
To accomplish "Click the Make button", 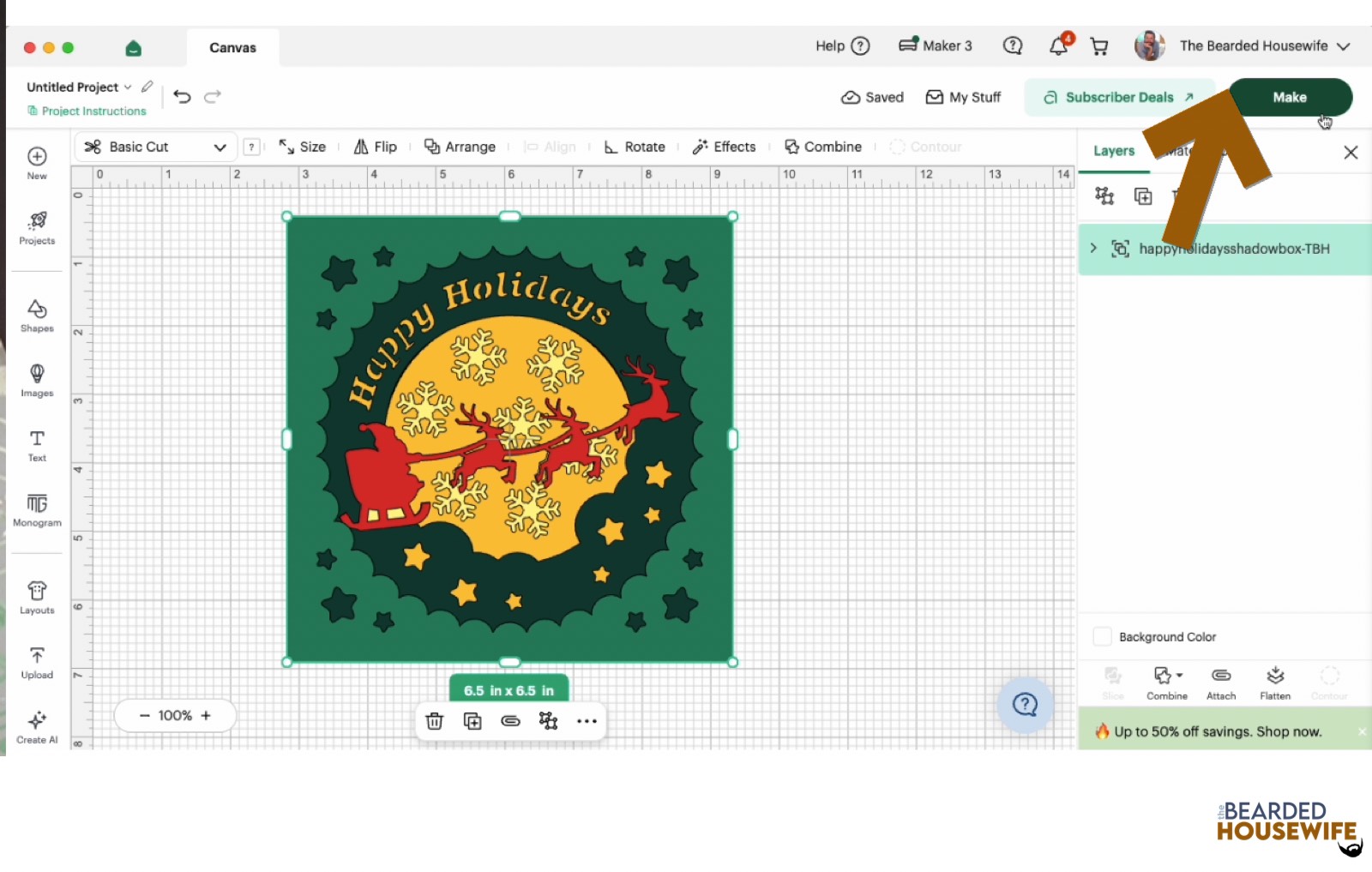I will pos(1290,97).
